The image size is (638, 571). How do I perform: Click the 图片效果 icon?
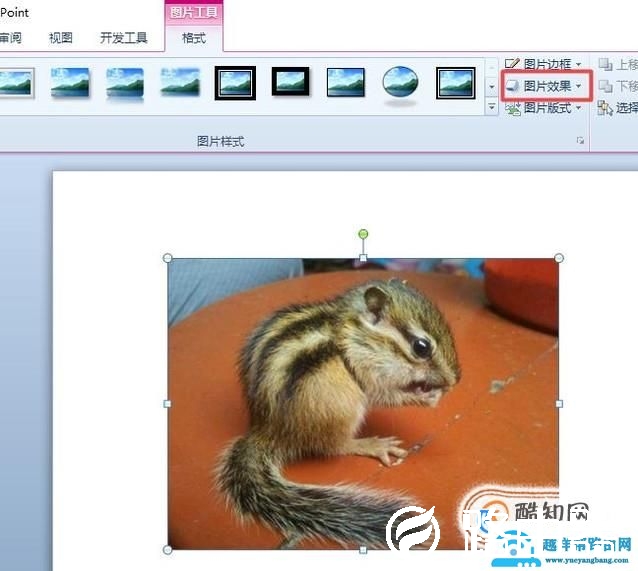(513, 86)
